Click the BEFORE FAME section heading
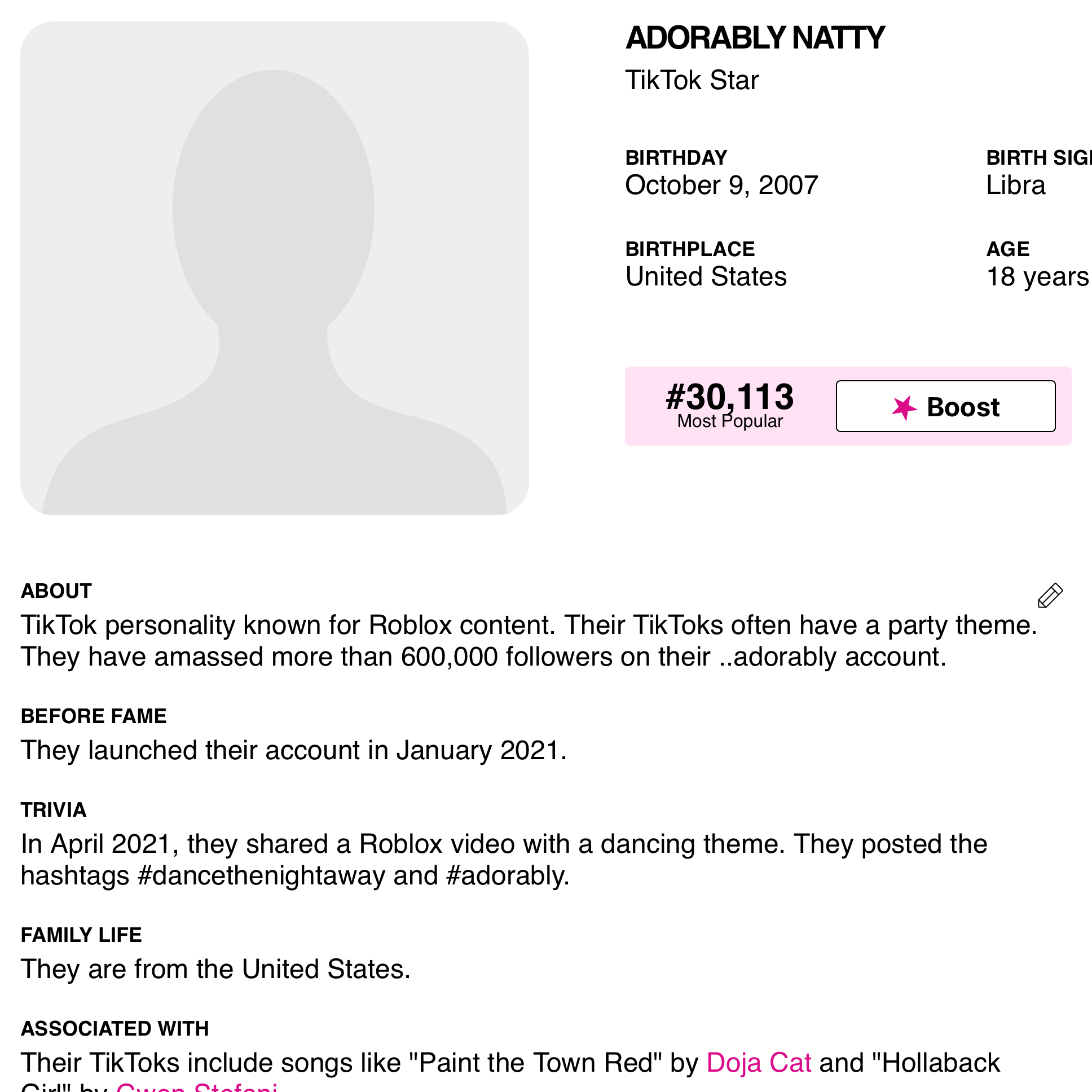The height and width of the screenshot is (1092, 1092). (94, 716)
